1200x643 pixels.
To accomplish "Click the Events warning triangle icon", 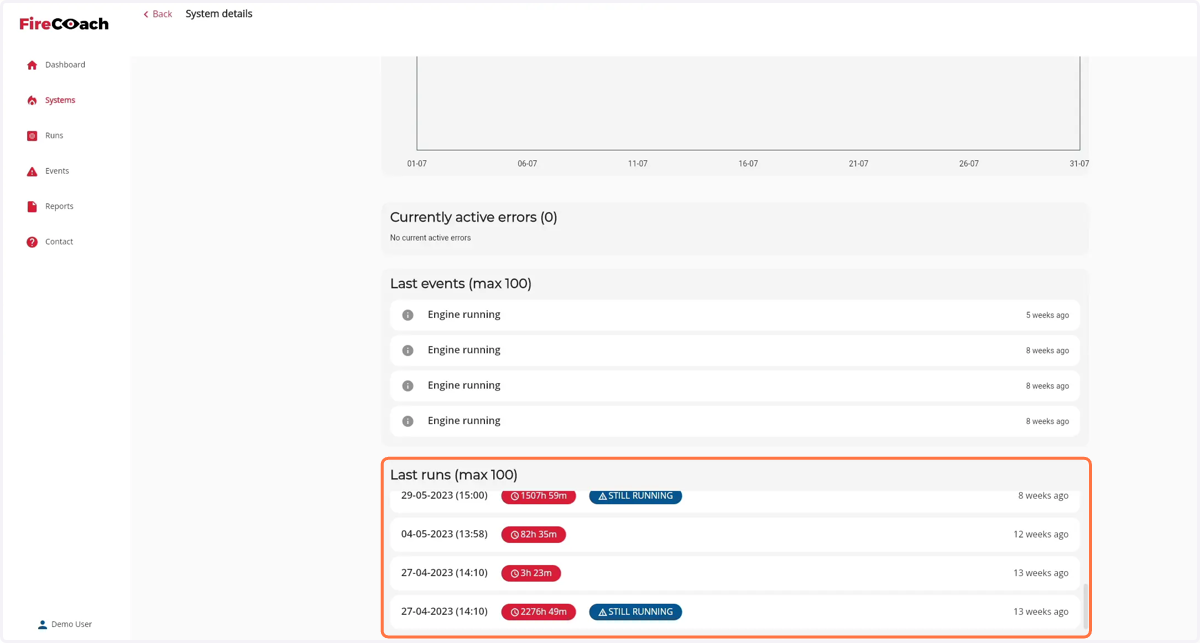I will click(32, 171).
